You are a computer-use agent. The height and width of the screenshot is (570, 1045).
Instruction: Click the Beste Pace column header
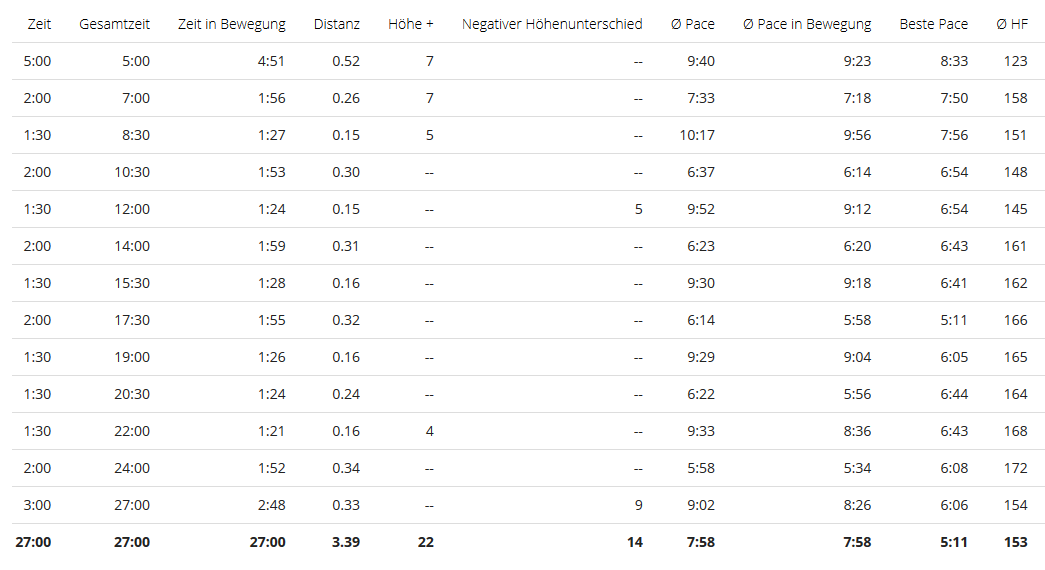(933, 24)
